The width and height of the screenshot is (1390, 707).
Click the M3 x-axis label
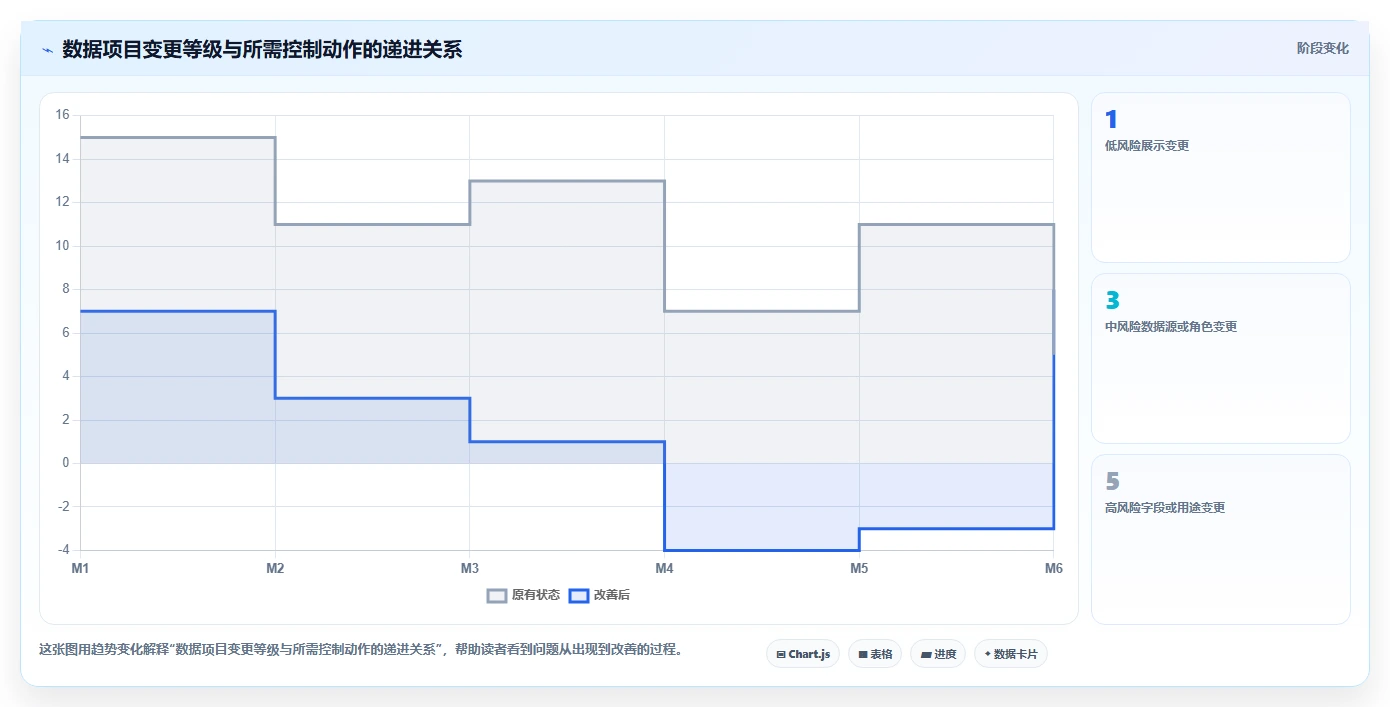469,568
